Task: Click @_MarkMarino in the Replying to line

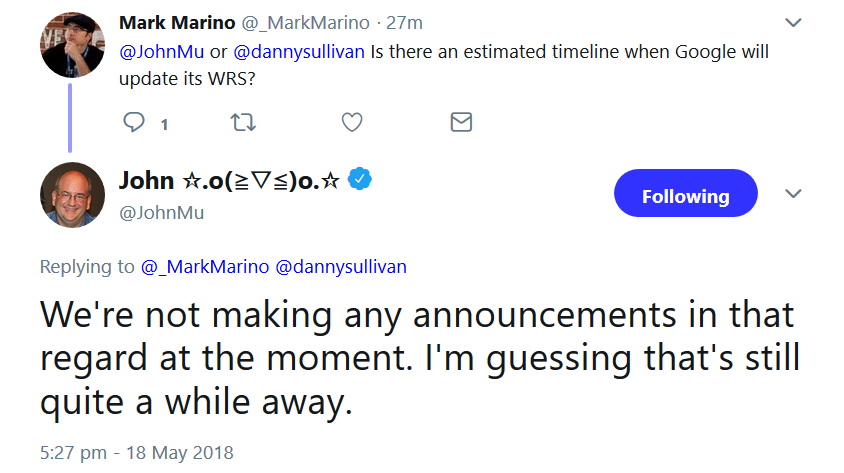Action: (204, 266)
